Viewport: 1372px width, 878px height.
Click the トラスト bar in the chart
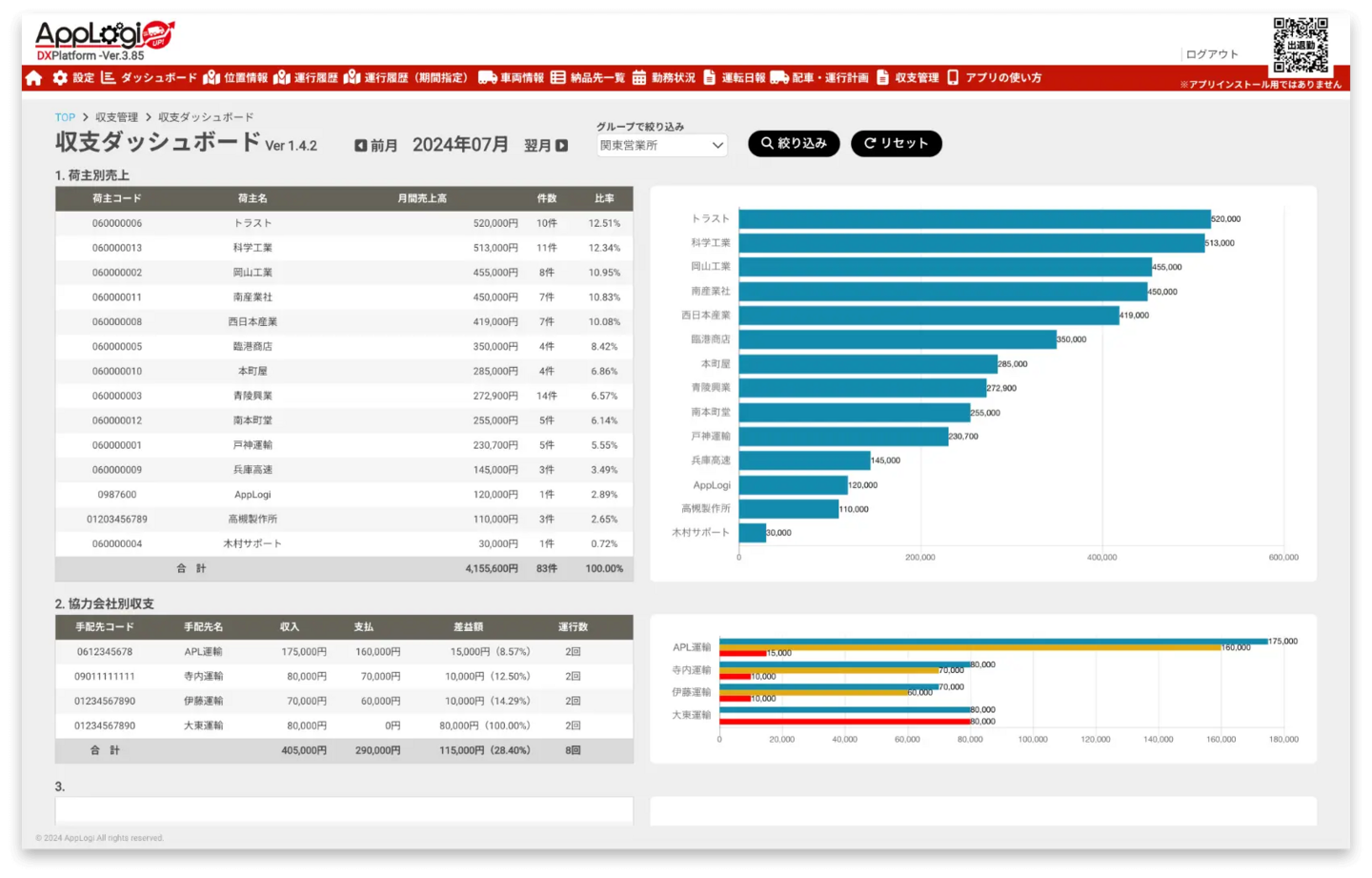tap(974, 219)
